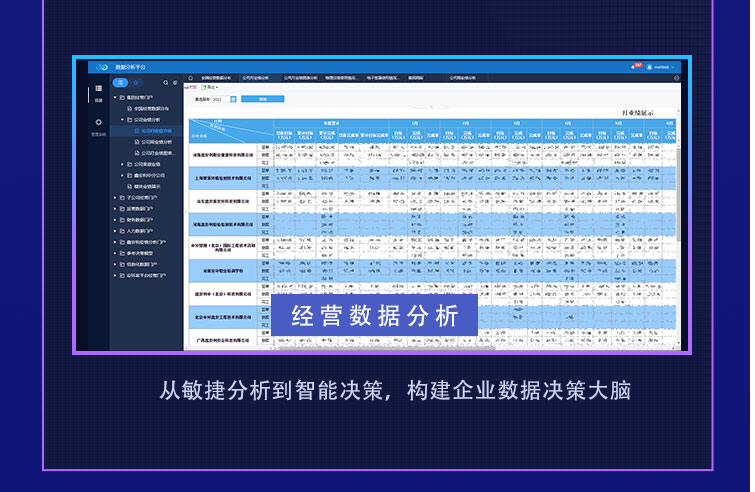Select the blue list view toggle pill
The height and width of the screenshot is (492, 755).
[x=121, y=83]
